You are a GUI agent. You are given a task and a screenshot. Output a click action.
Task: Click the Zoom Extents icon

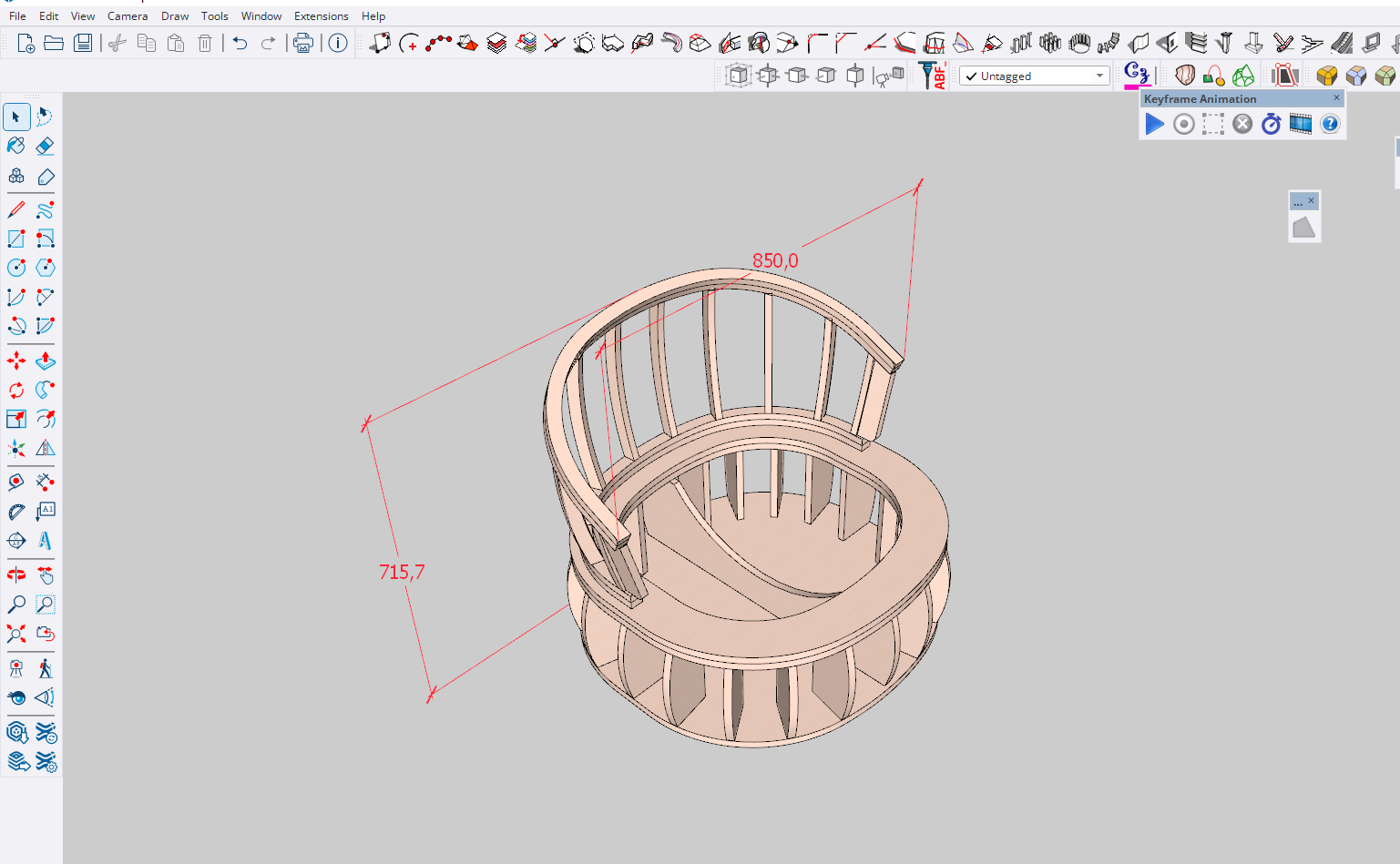pyautogui.click(x=16, y=634)
